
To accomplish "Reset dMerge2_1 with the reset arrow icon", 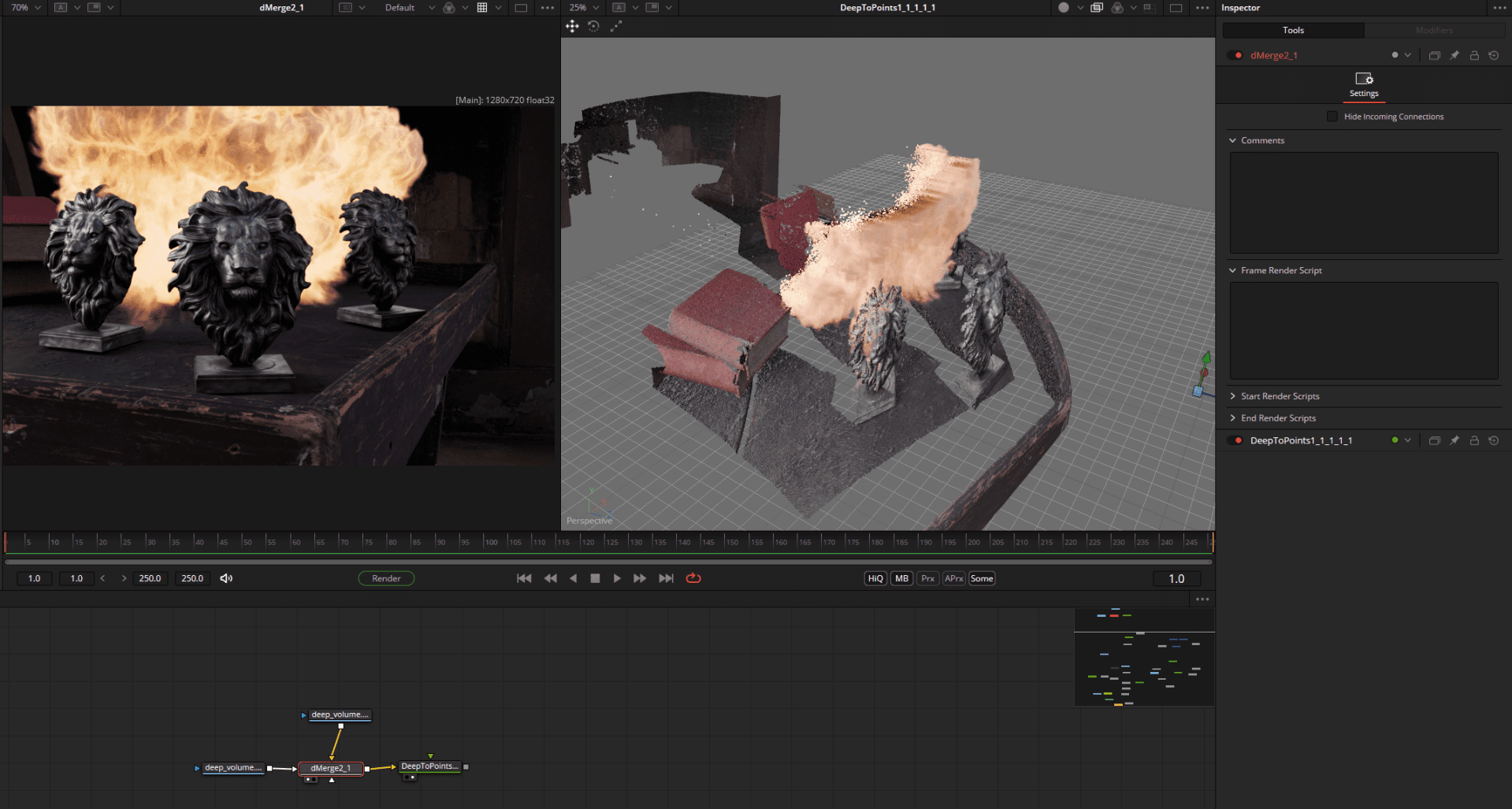I will click(1494, 55).
